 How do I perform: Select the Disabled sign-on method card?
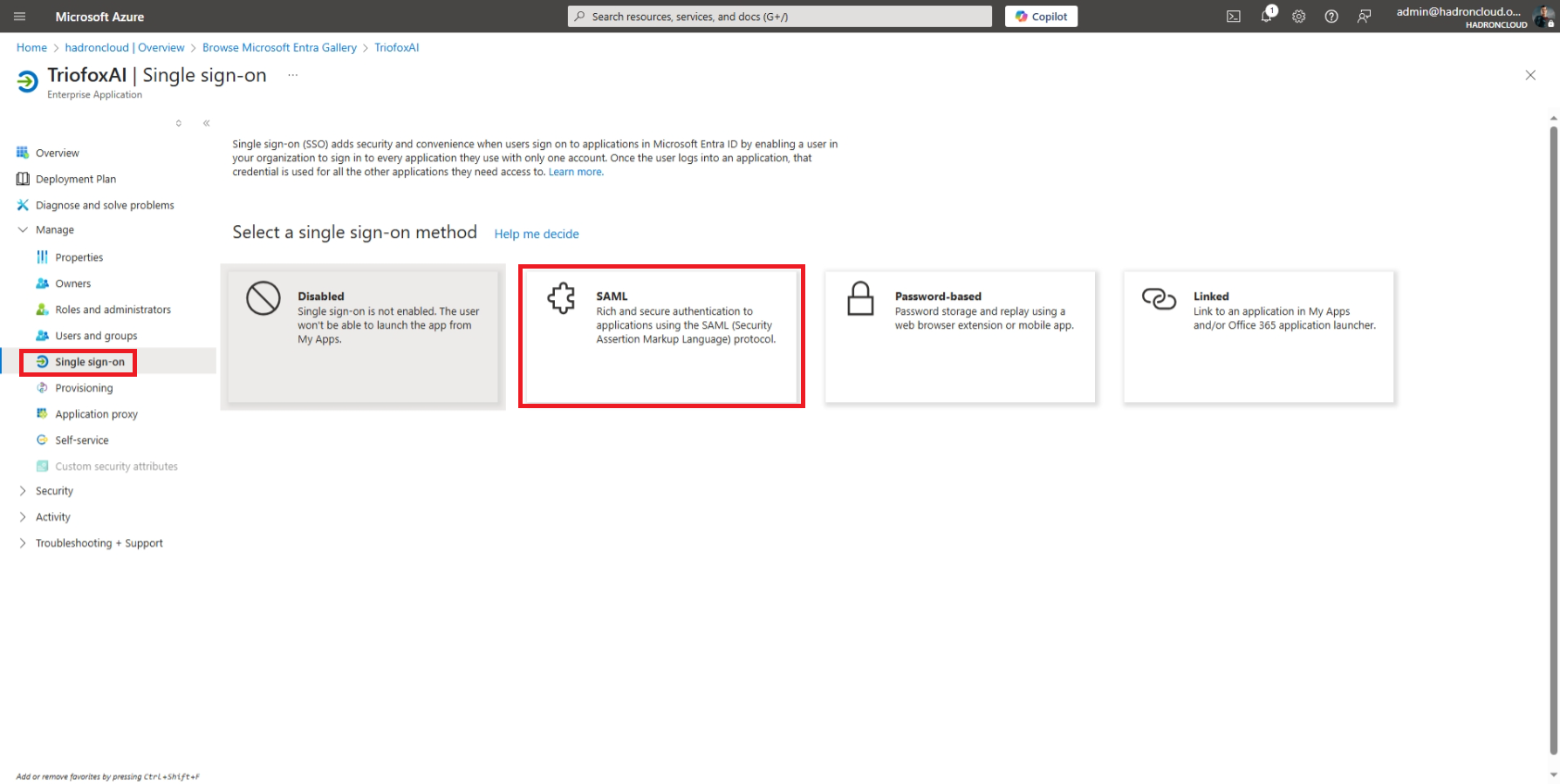pyautogui.click(x=363, y=337)
